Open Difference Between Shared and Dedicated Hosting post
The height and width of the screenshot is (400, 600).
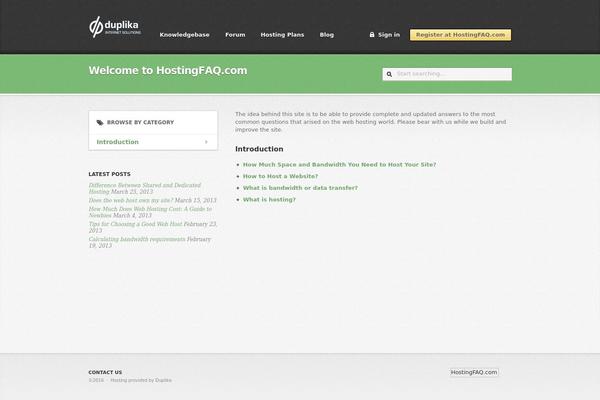coord(145,188)
